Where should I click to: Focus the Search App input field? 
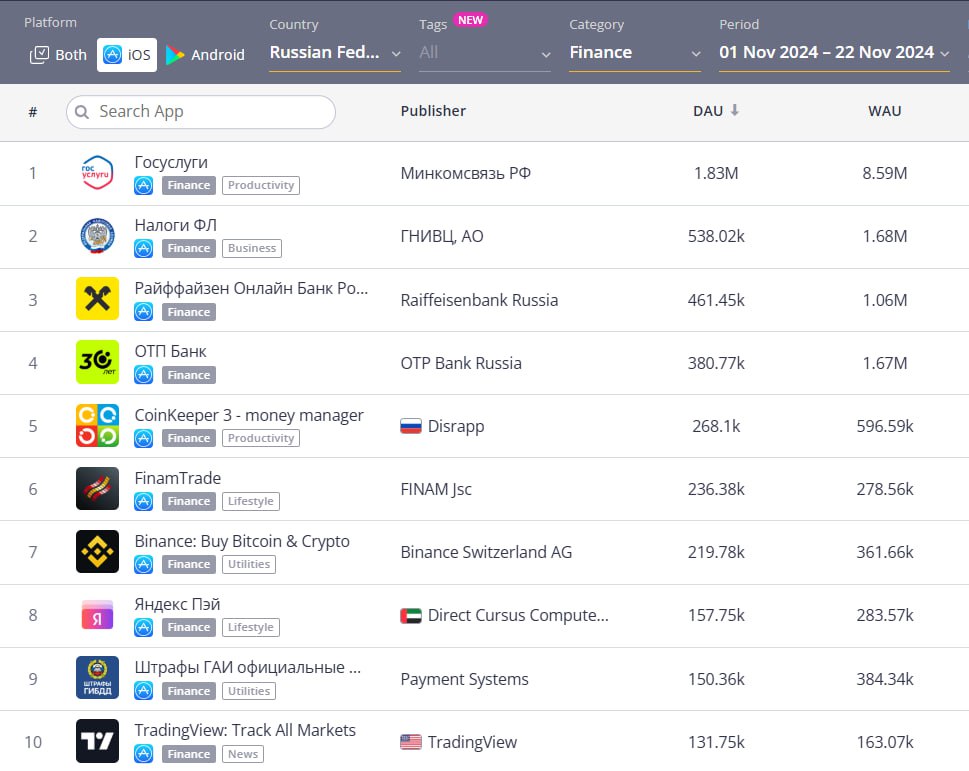pyautogui.click(x=201, y=112)
